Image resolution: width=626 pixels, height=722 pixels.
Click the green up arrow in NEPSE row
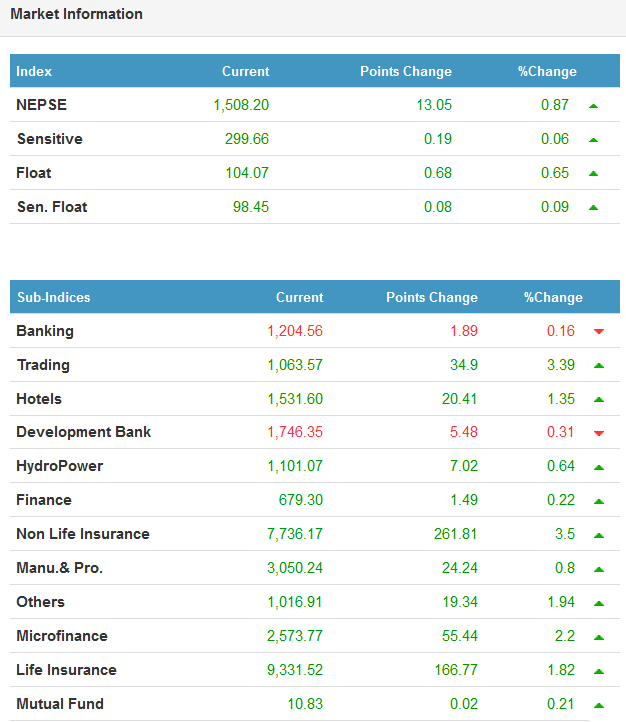coord(593,106)
